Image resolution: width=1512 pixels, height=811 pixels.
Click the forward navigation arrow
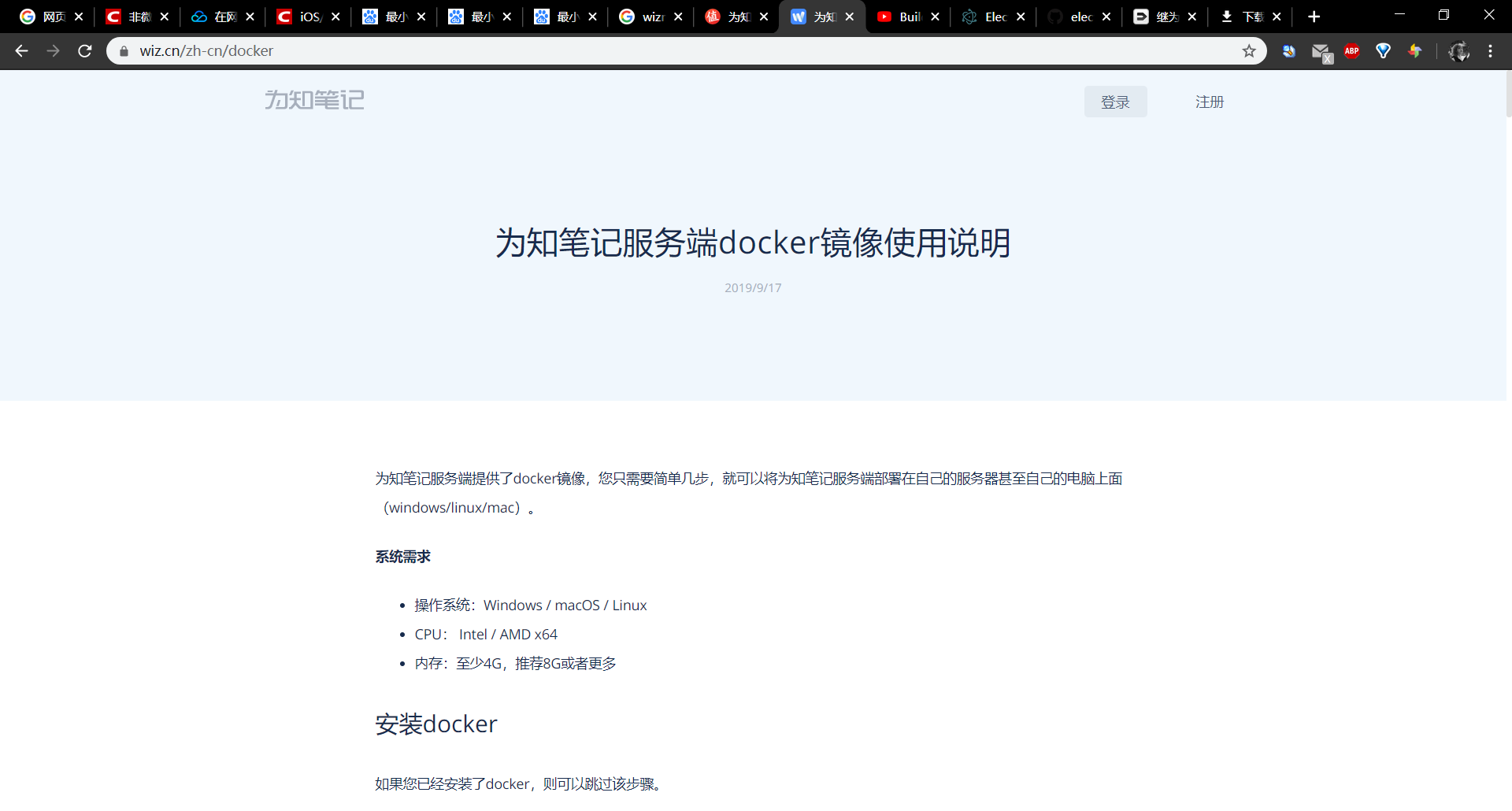tap(53, 51)
